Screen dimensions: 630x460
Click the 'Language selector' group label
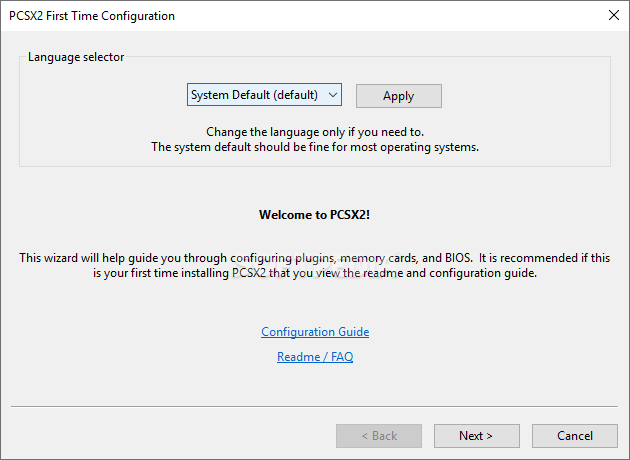point(76,57)
